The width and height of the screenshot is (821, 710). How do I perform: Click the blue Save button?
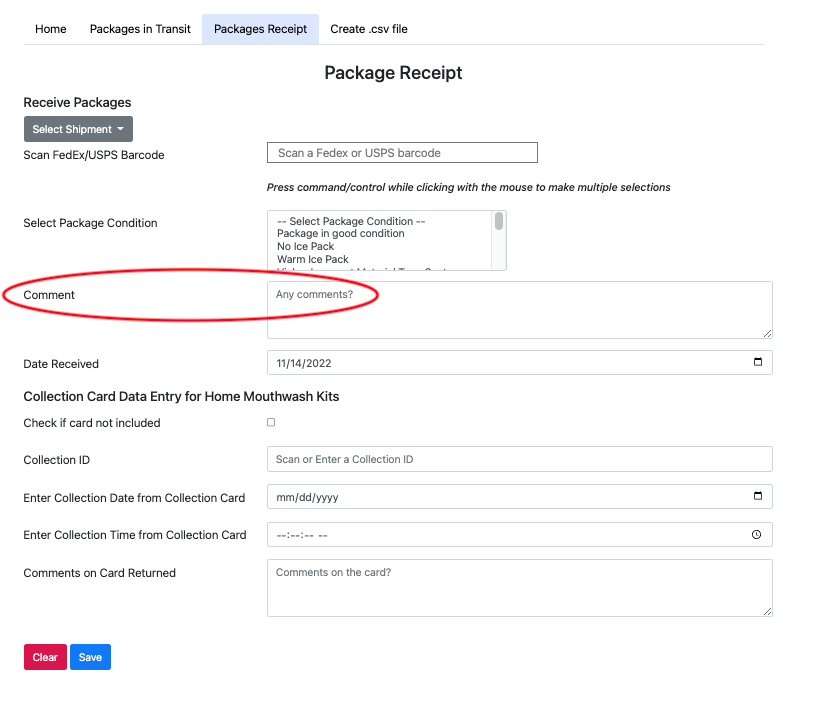click(90, 657)
